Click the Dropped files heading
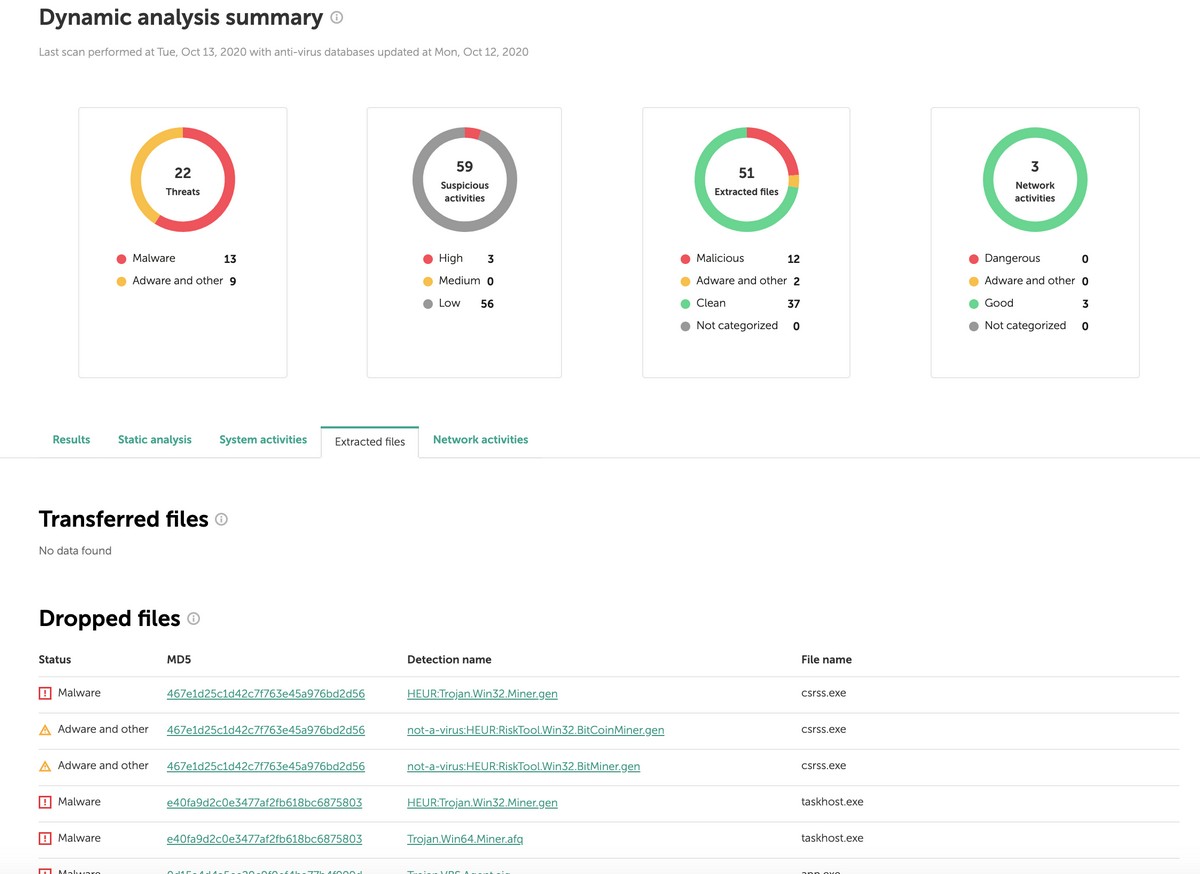Screen dimensions: 1200x874 pyautogui.click(x=109, y=619)
